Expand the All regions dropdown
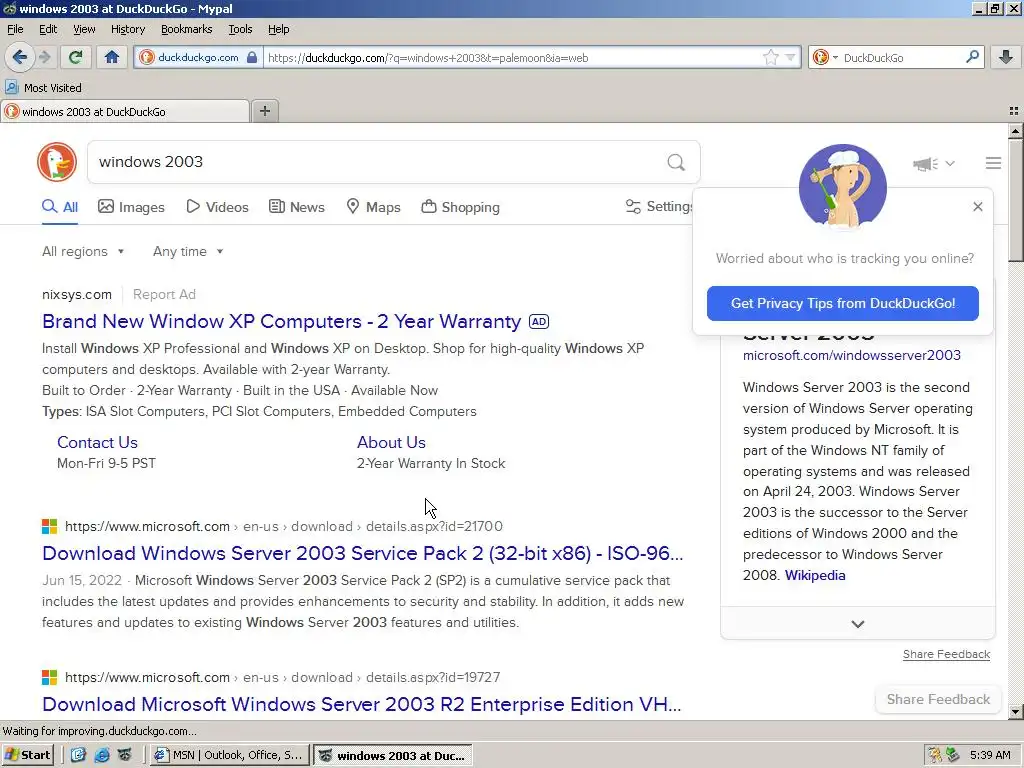Screen dimensions: 1024x768 [x=83, y=251]
